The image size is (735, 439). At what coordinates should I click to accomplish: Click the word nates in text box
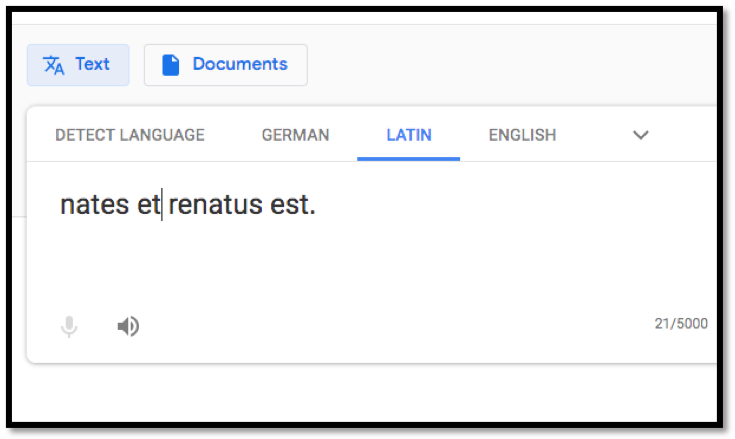click(x=95, y=205)
